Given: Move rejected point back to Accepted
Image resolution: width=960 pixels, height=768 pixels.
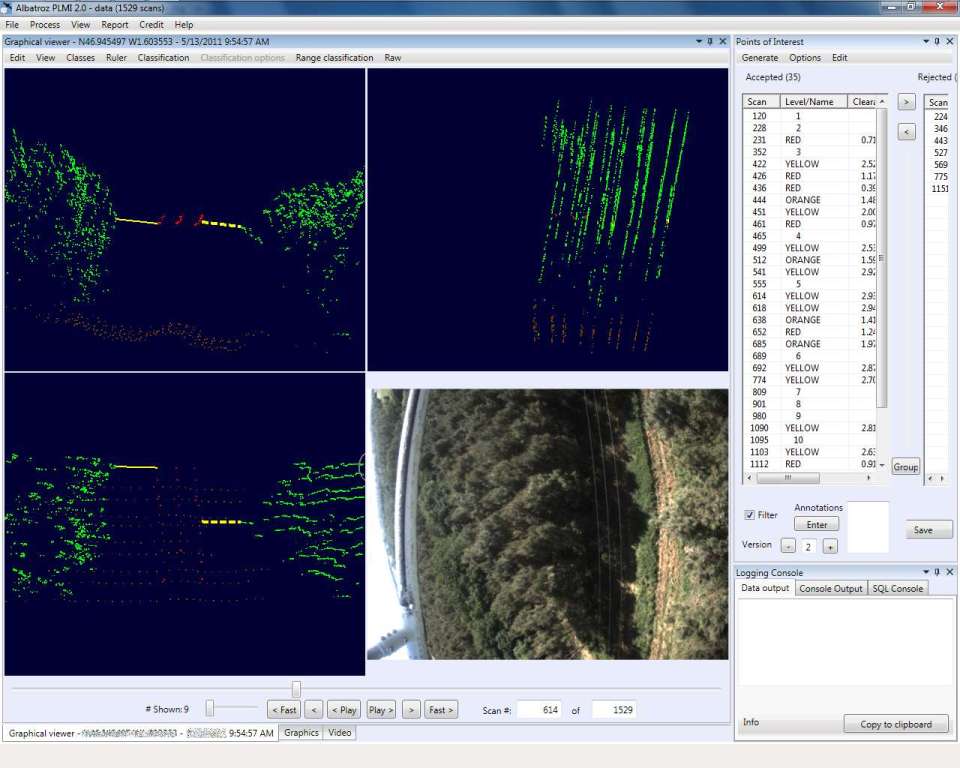Looking at the screenshot, I should click(x=906, y=132).
